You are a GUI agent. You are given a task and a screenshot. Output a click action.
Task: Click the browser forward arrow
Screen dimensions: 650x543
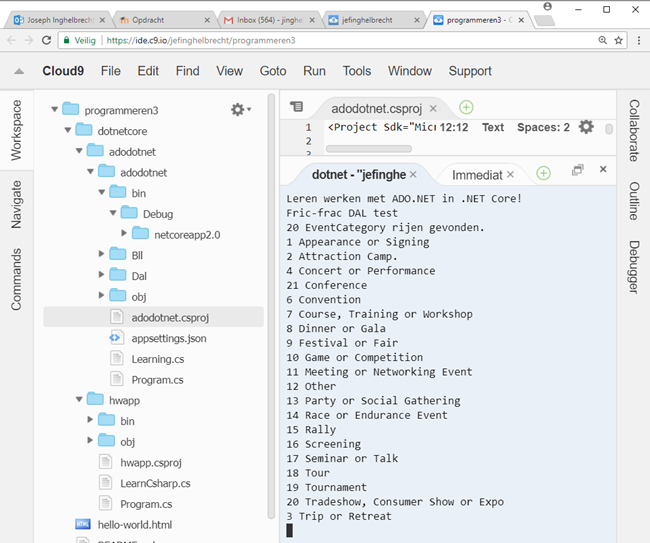[x=29, y=40]
